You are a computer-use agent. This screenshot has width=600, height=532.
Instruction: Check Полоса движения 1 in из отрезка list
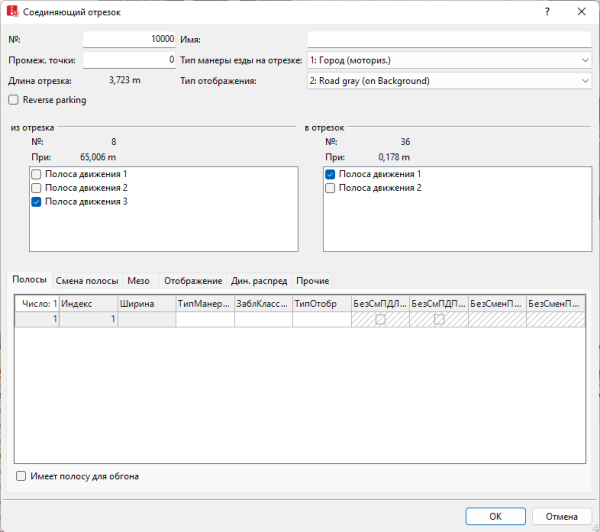37,174
